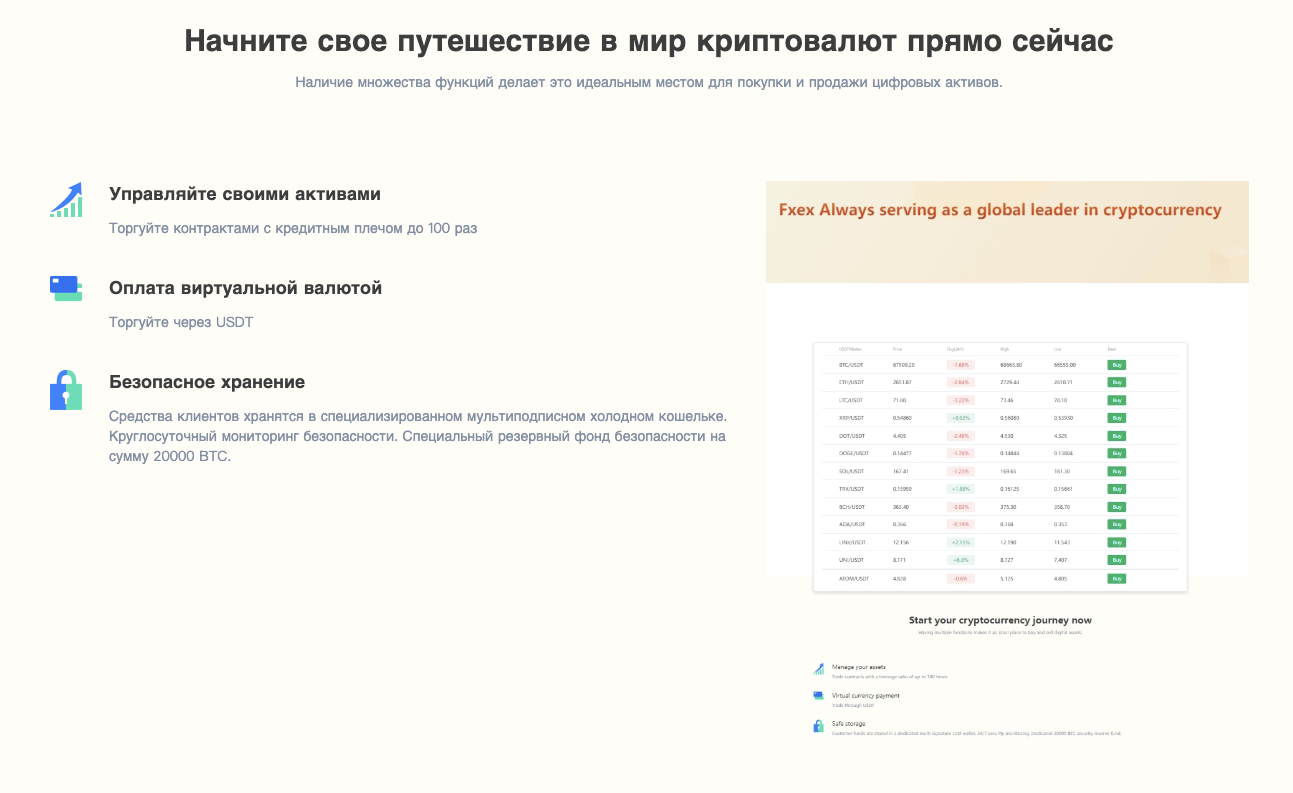Click the +1.88% change badge for TRX/USDT
Image resolution: width=1293 pixels, height=793 pixels.
960,489
